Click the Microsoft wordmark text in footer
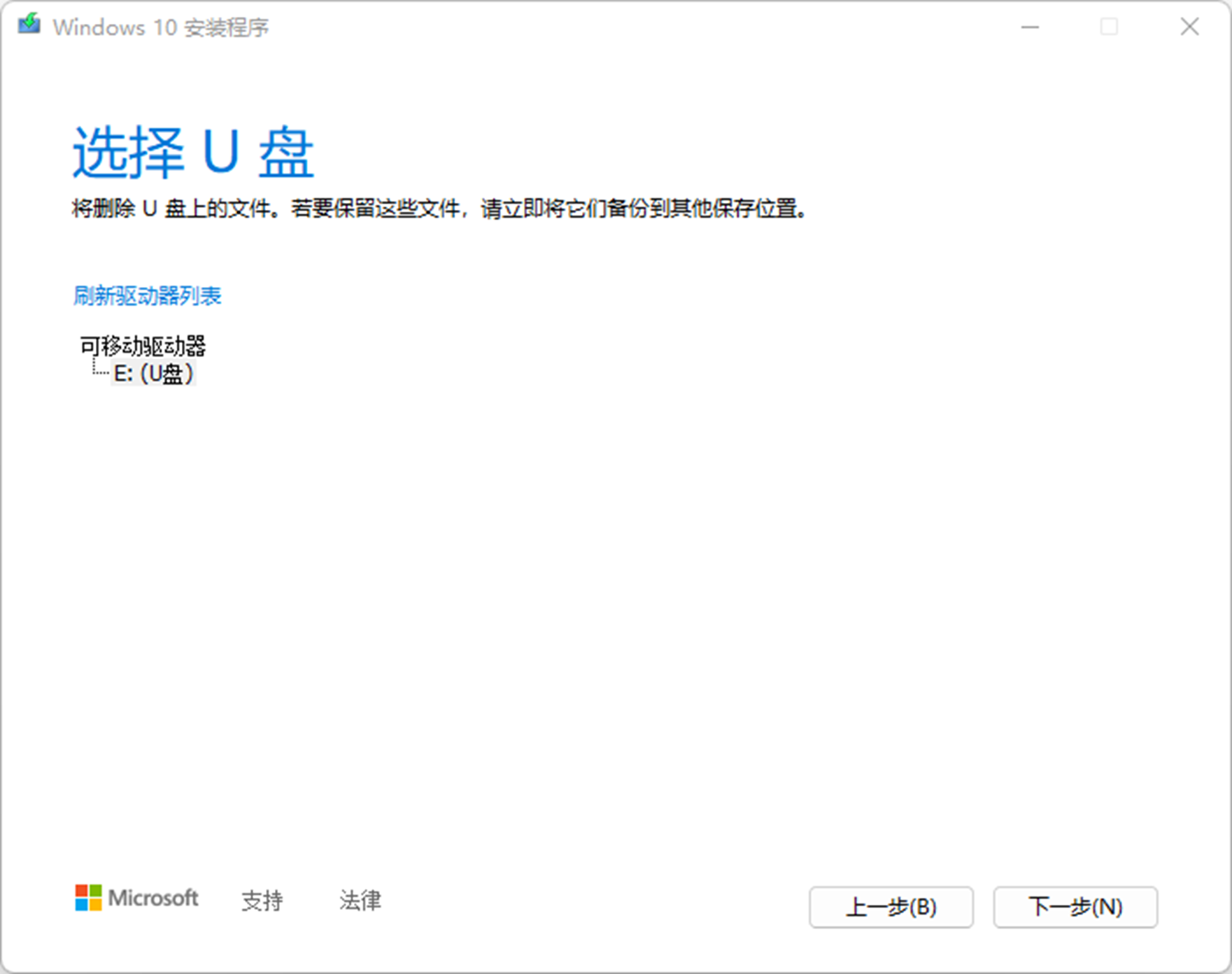This screenshot has height=974, width=1232. (x=153, y=898)
